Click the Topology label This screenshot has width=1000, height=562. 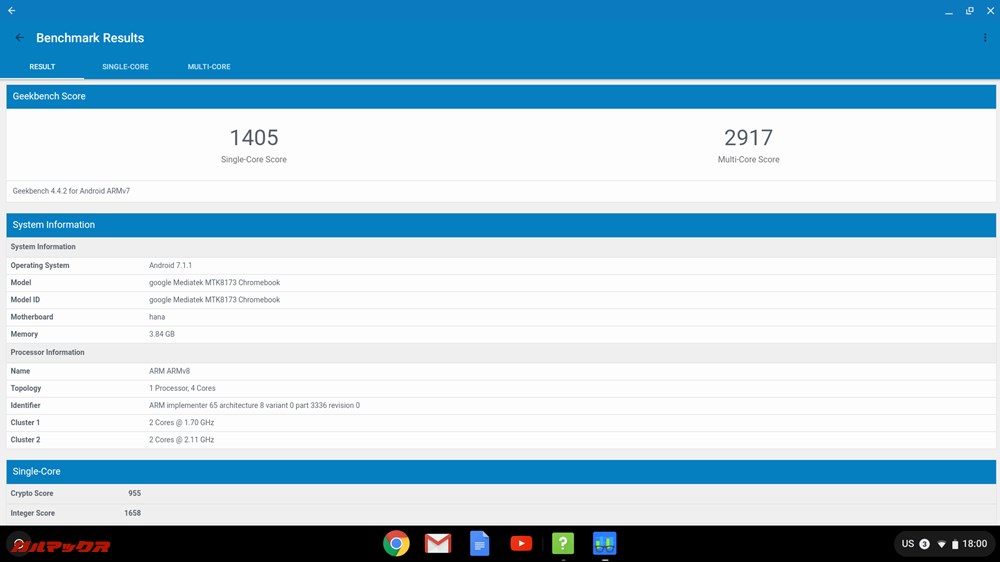tap(26, 388)
